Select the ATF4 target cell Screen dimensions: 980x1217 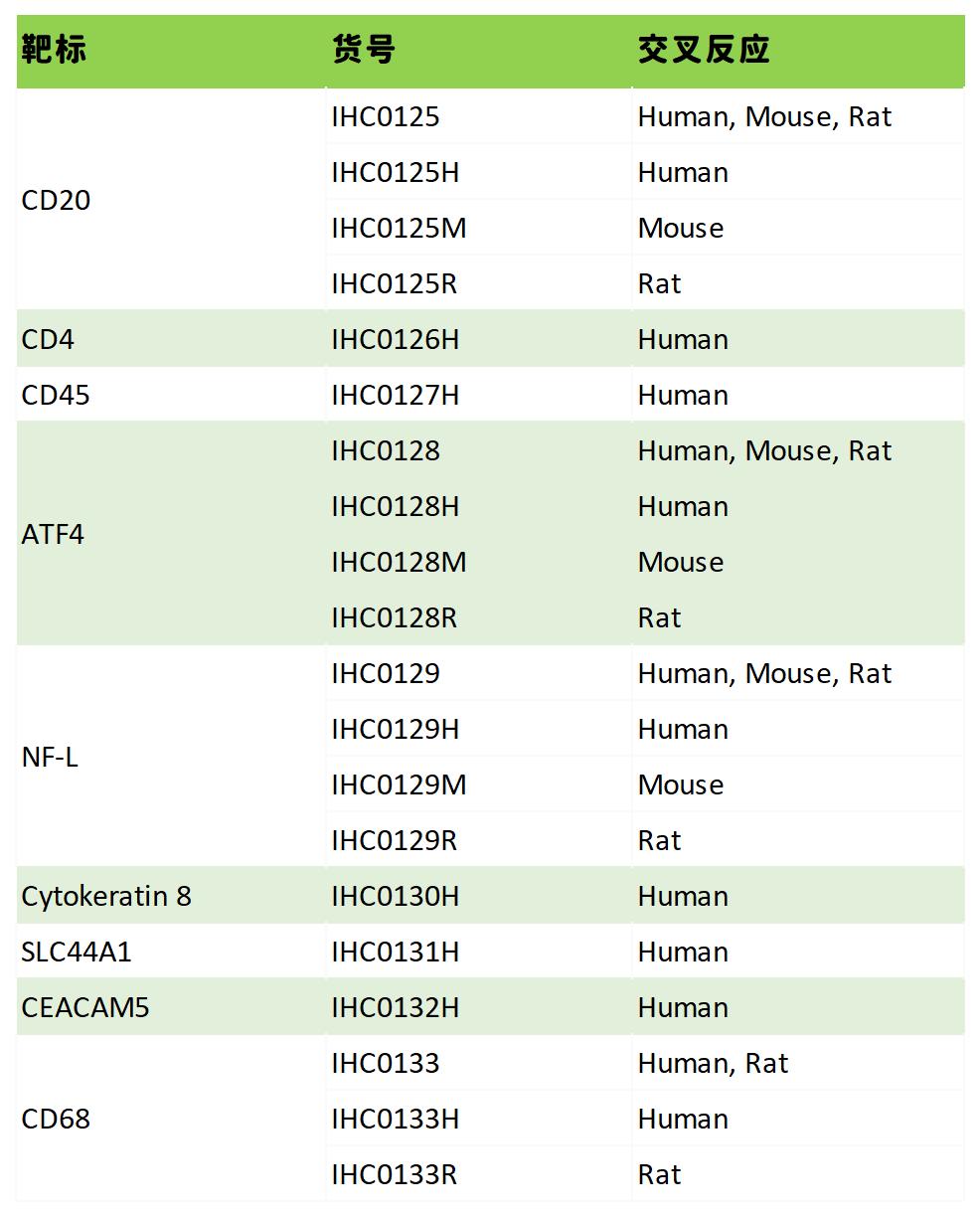pyautogui.click(x=54, y=535)
